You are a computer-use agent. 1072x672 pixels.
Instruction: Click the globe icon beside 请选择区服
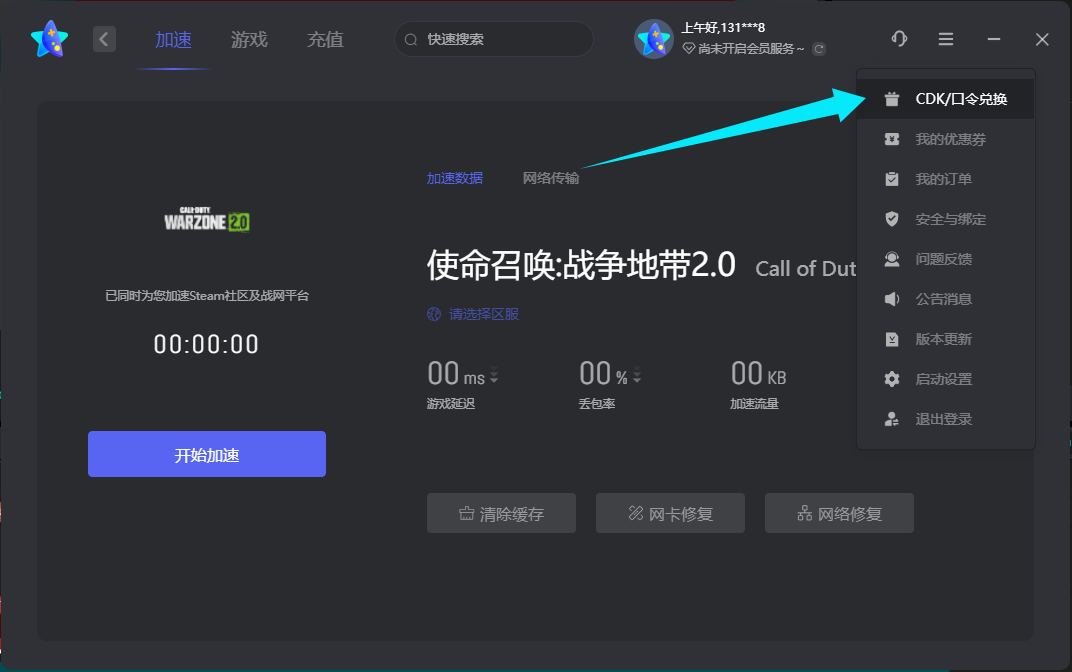pos(433,314)
